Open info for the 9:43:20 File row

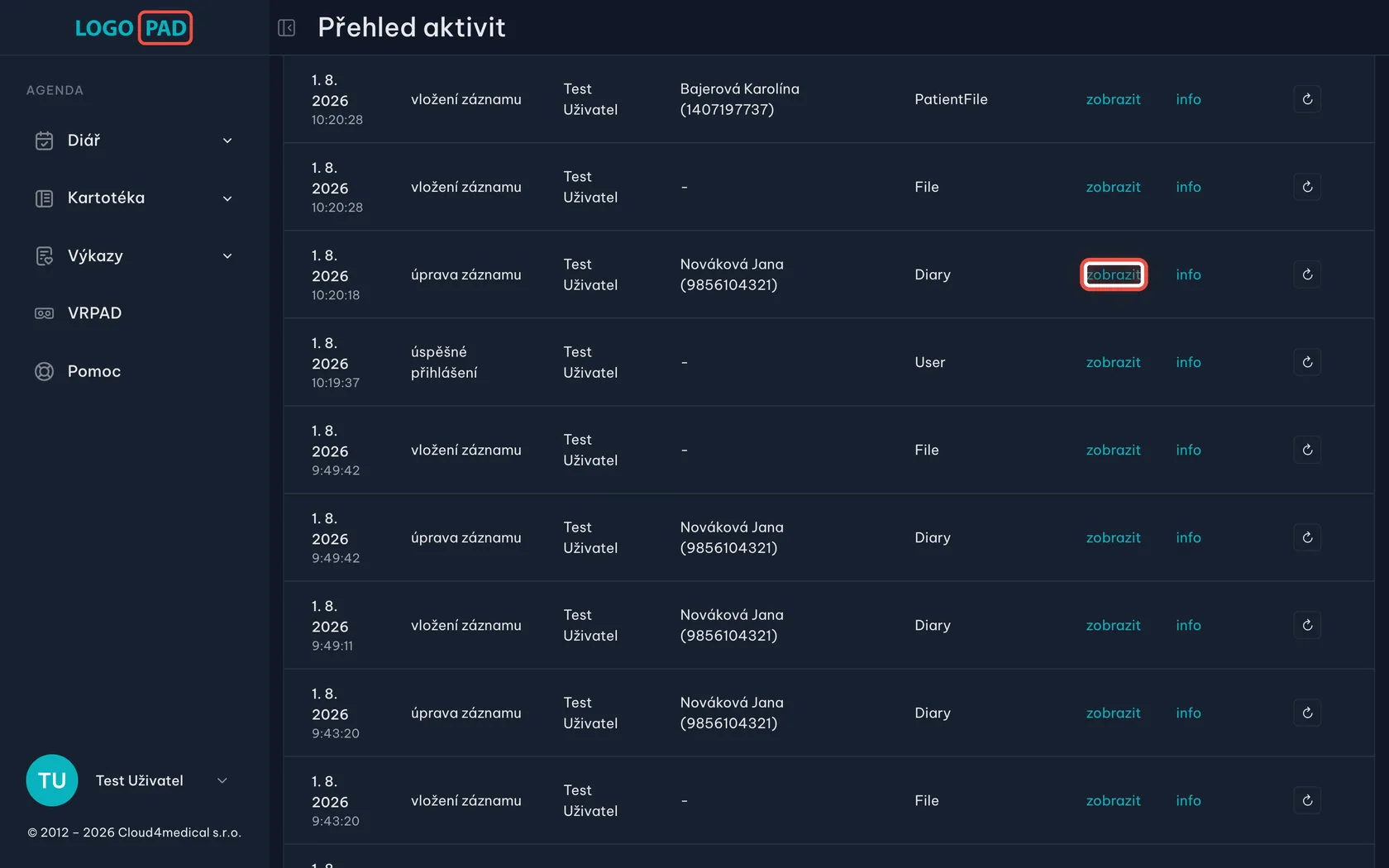click(x=1188, y=800)
